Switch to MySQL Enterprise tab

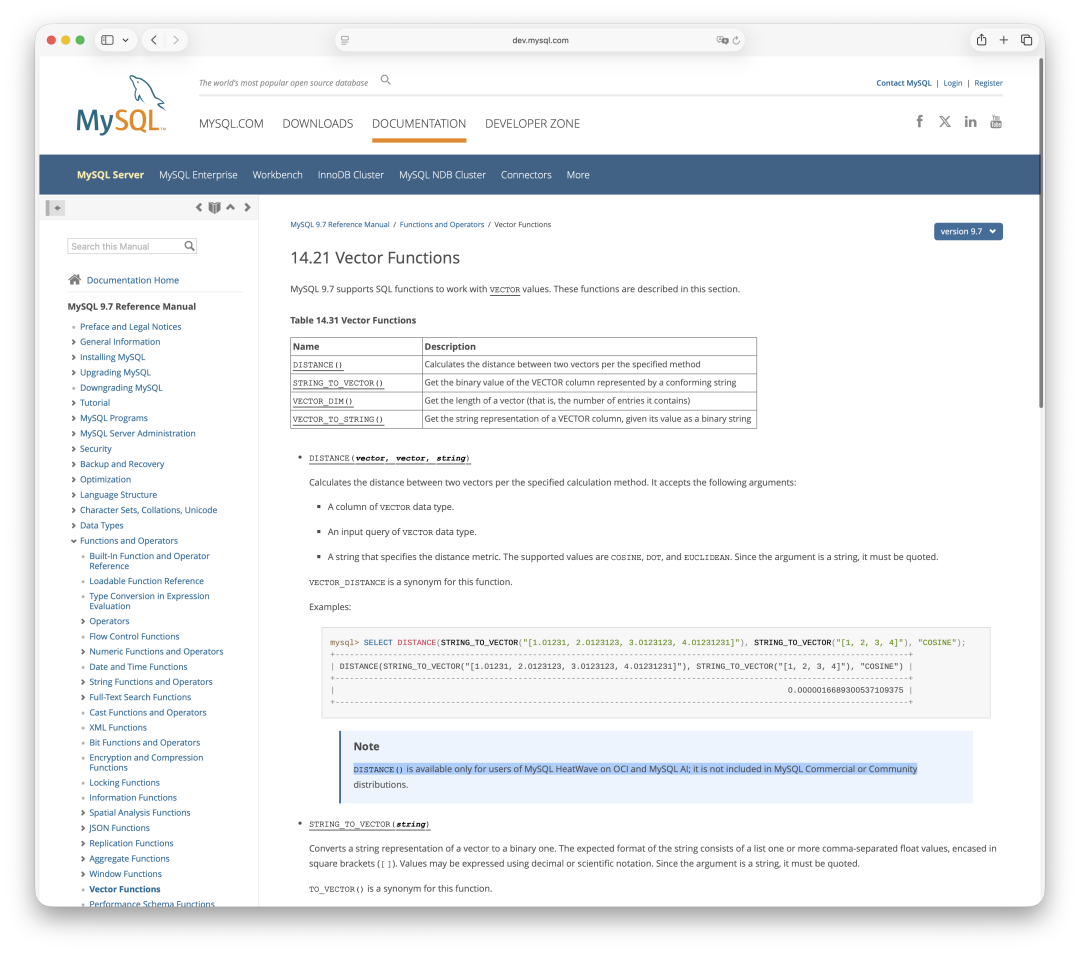pos(198,175)
